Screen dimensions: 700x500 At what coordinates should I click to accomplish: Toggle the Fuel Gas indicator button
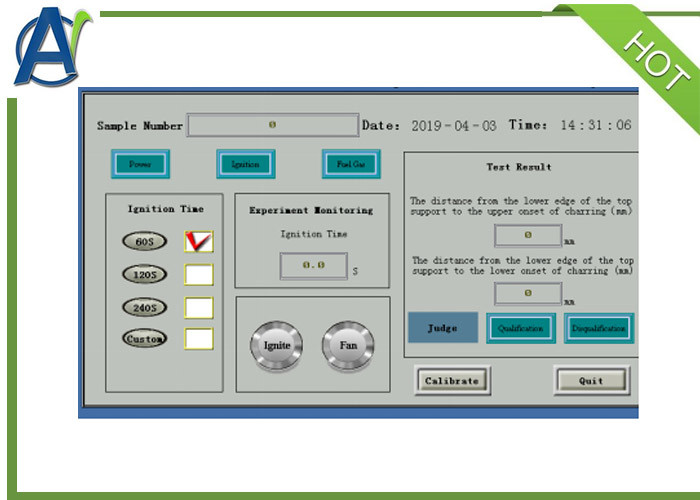pos(351,164)
